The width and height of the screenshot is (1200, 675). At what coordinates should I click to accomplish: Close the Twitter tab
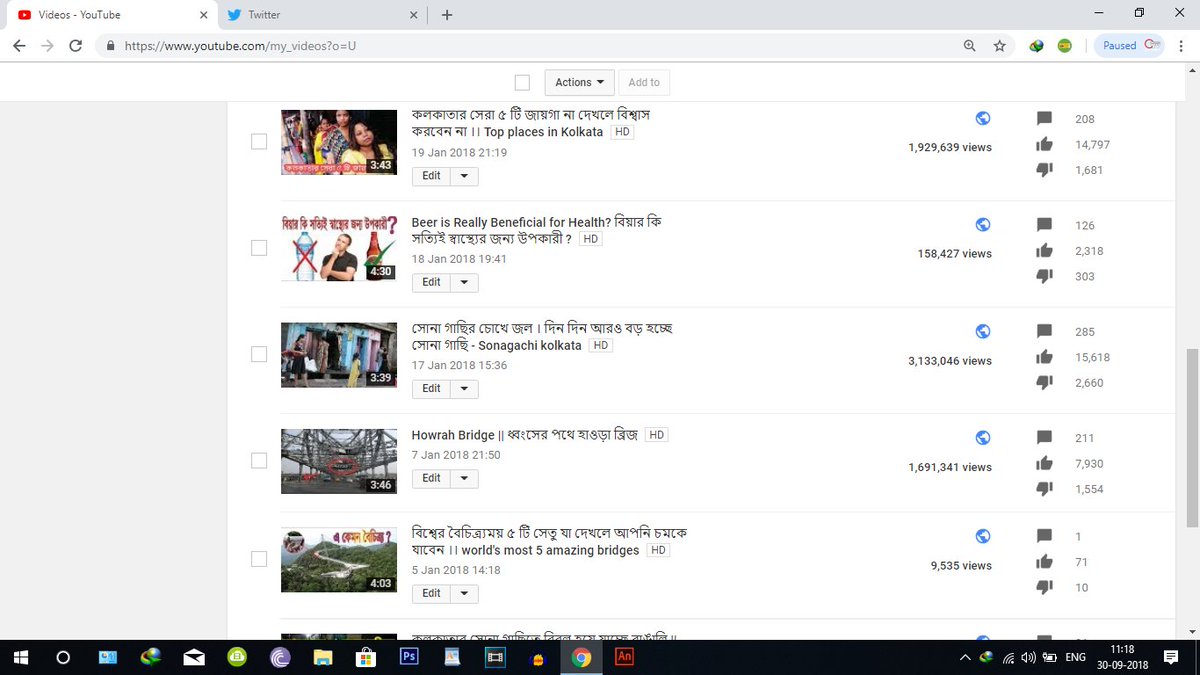[x=413, y=15]
